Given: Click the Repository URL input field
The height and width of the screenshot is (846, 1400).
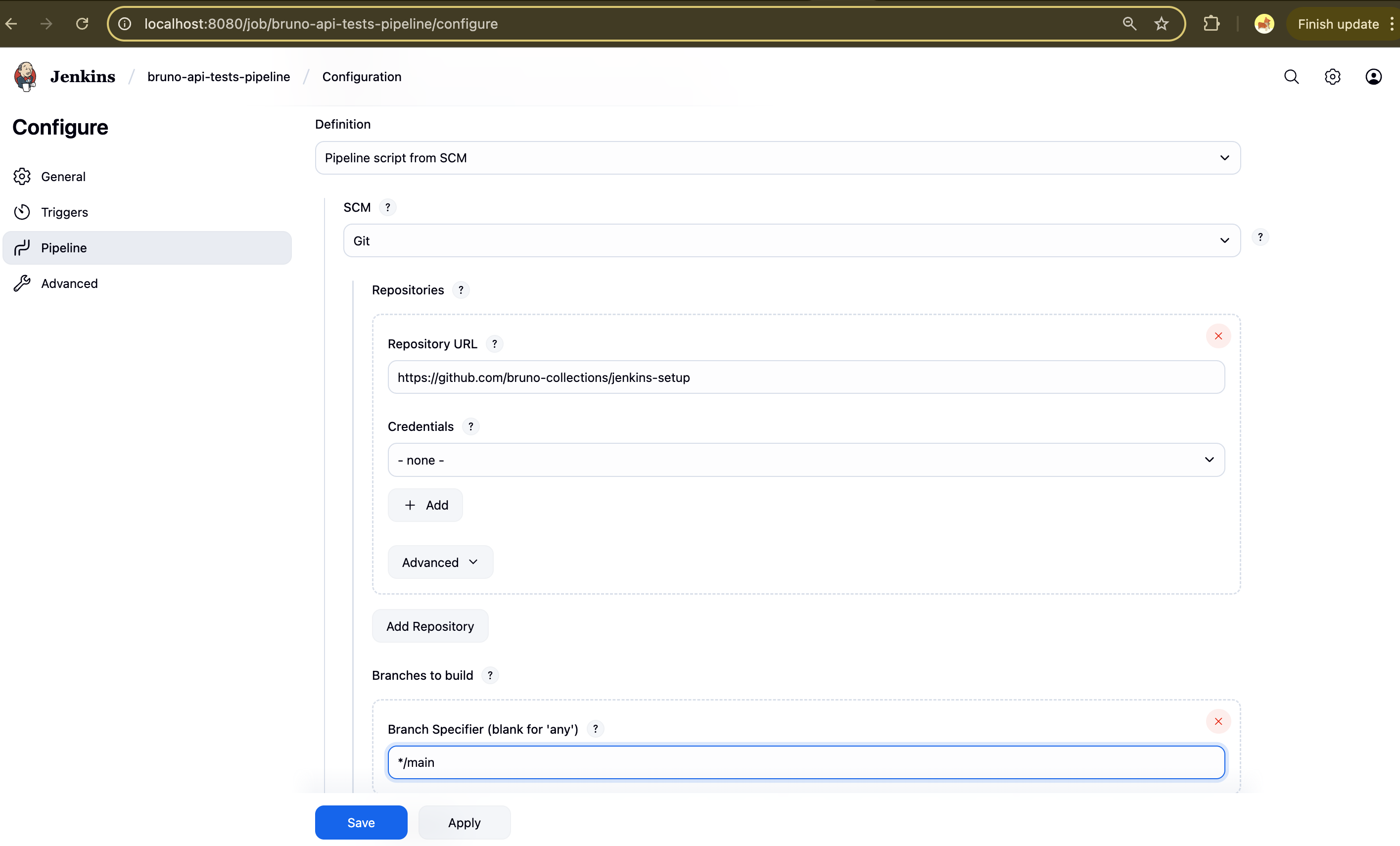Looking at the screenshot, I should pos(807,376).
